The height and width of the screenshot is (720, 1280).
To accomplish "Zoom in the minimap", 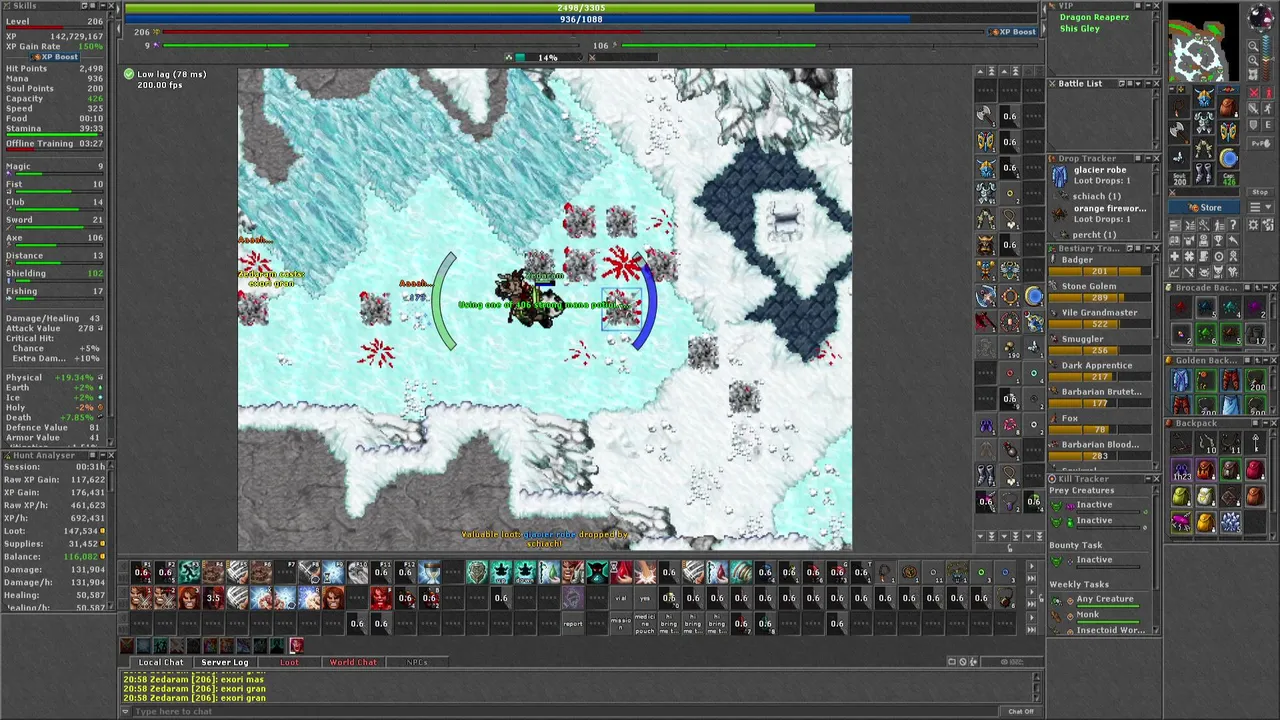I will pos(1253,61).
